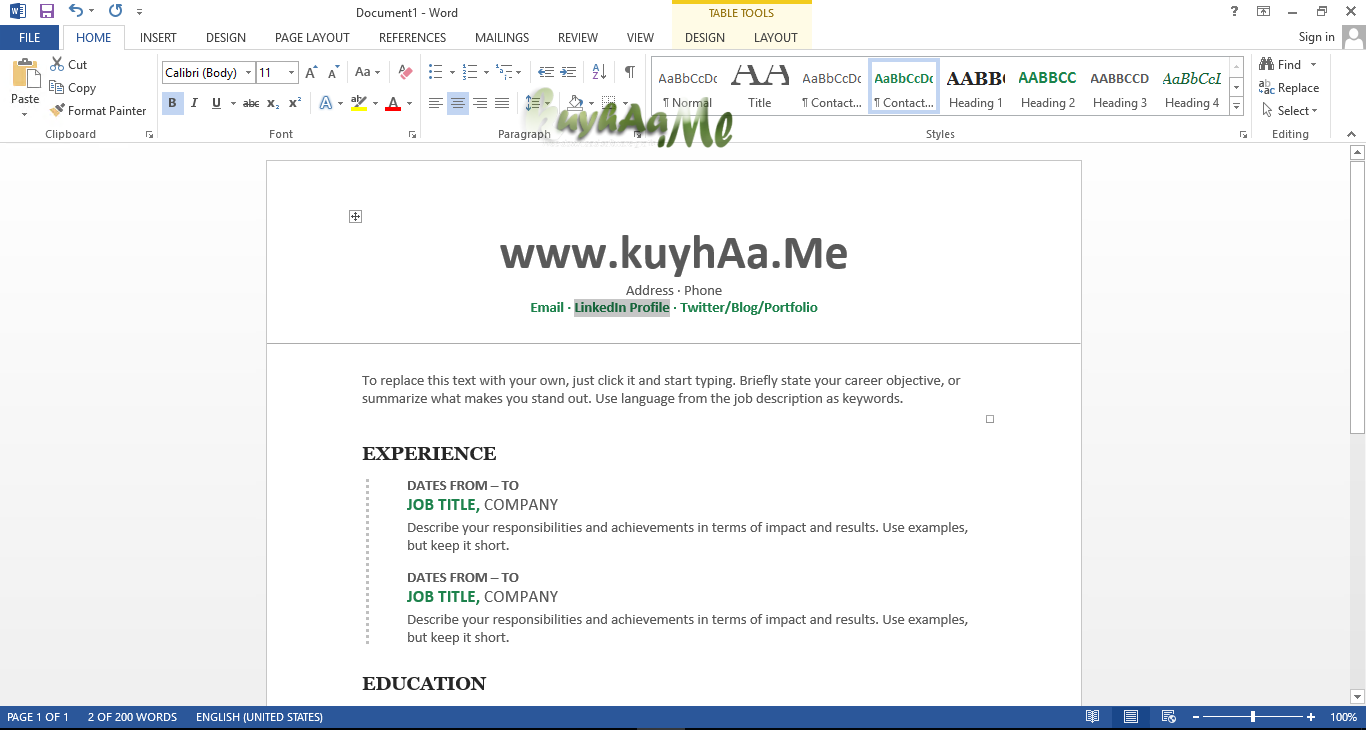Toggle Print Layout view in status bar
The width and height of the screenshot is (1366, 730).
coord(1131,717)
